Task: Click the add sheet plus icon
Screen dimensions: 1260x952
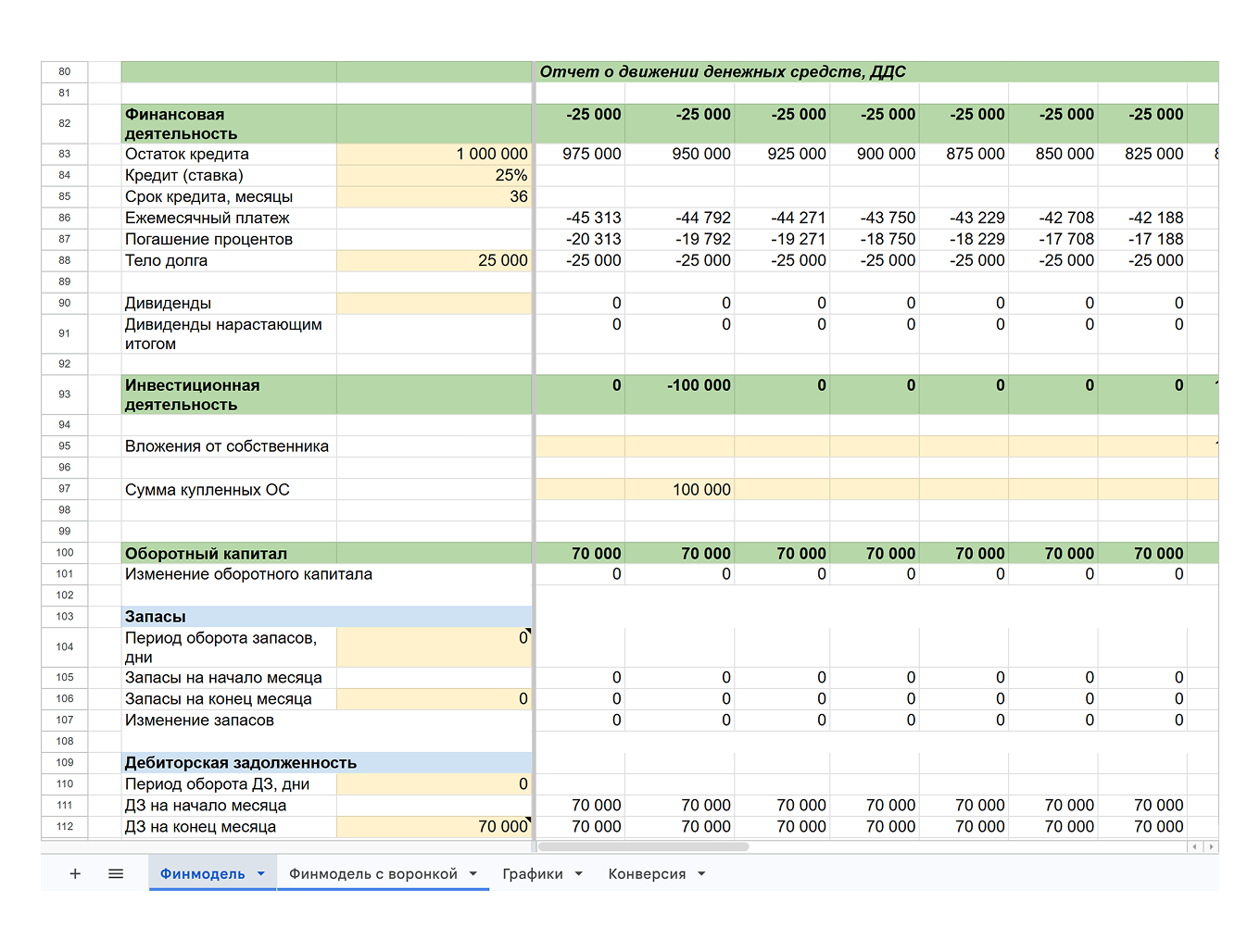Action: (x=75, y=873)
